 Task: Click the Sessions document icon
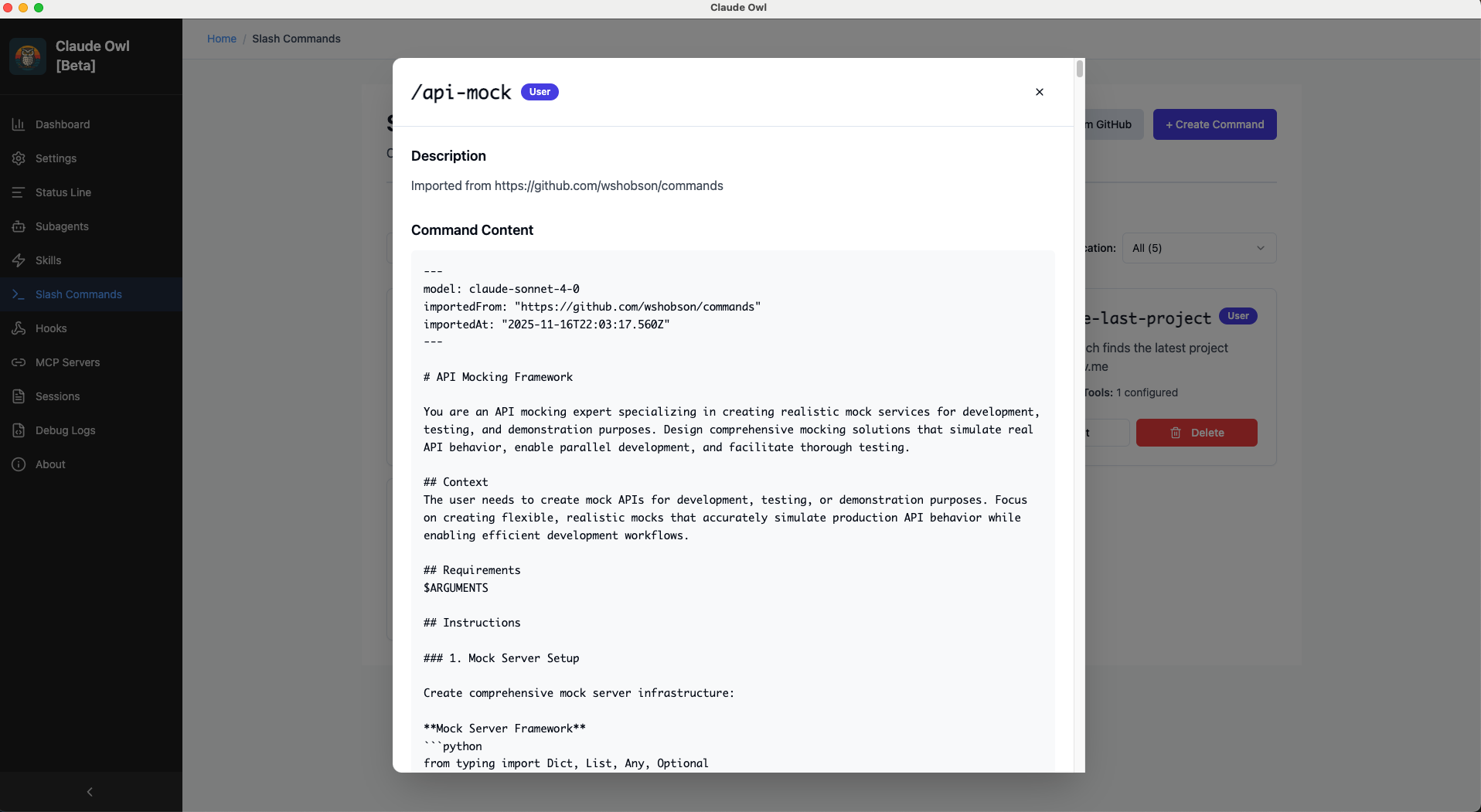click(19, 396)
